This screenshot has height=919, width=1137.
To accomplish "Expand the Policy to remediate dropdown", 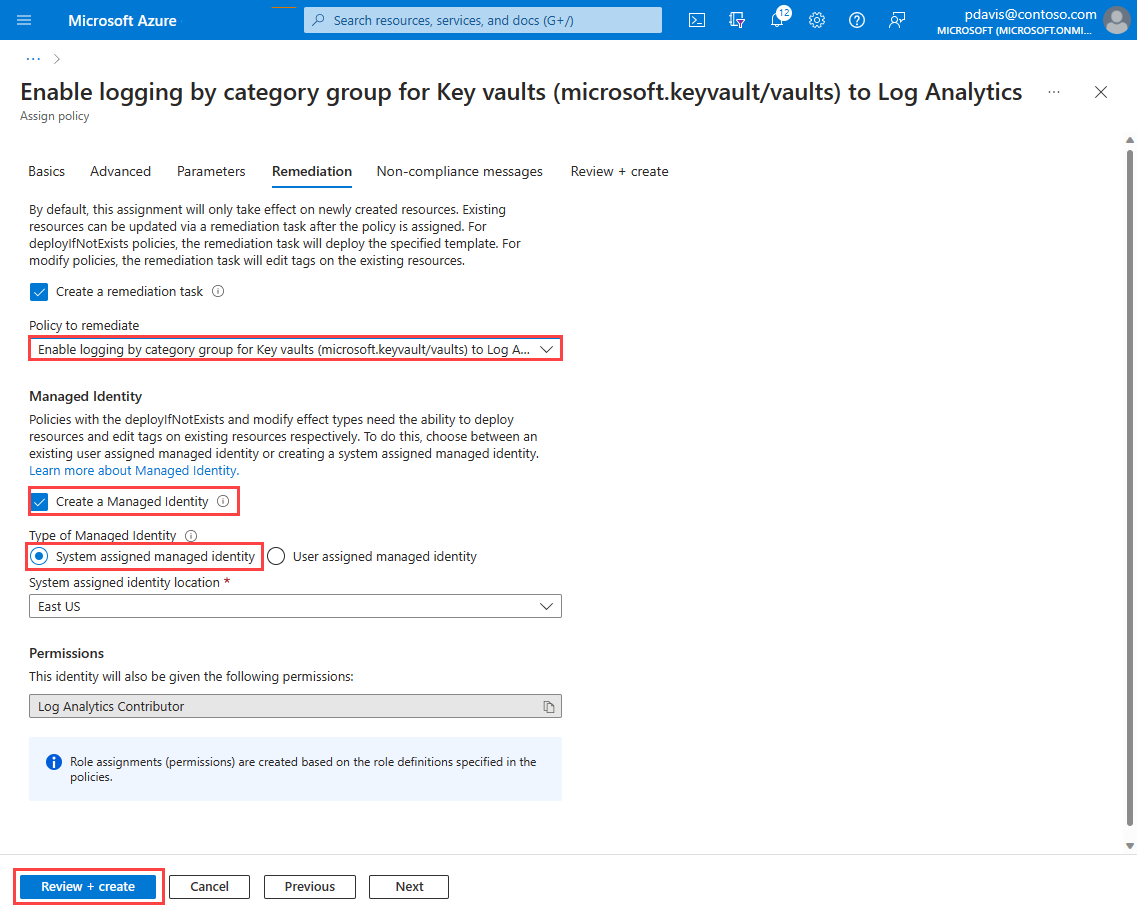I will 295,349.
